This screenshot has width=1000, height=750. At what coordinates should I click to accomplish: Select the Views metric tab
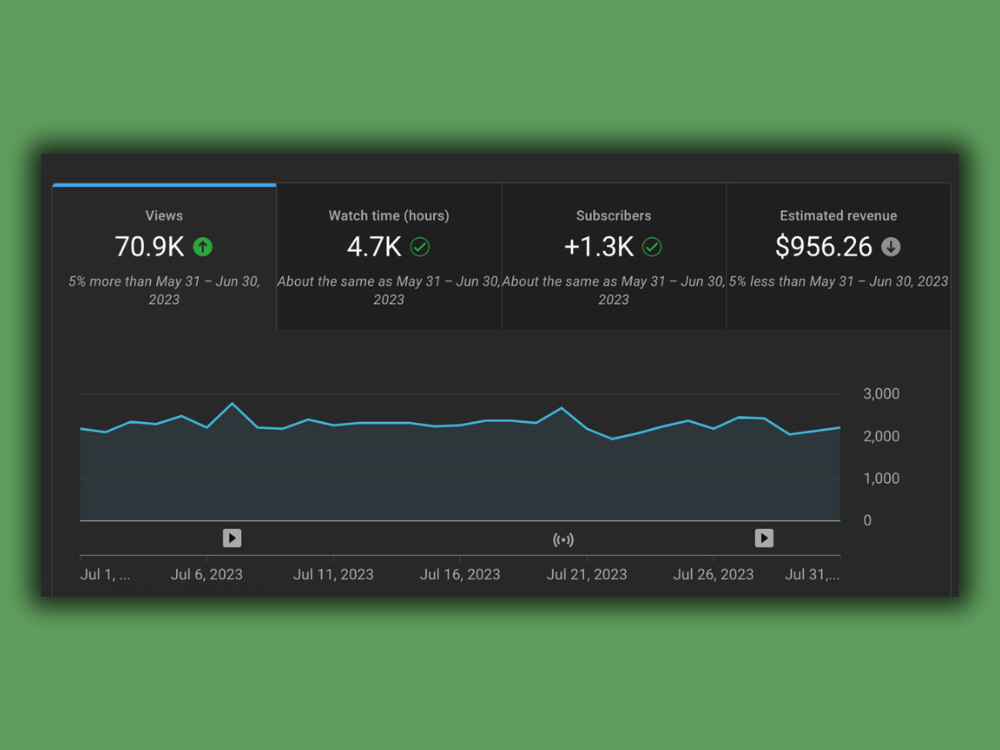(164, 256)
